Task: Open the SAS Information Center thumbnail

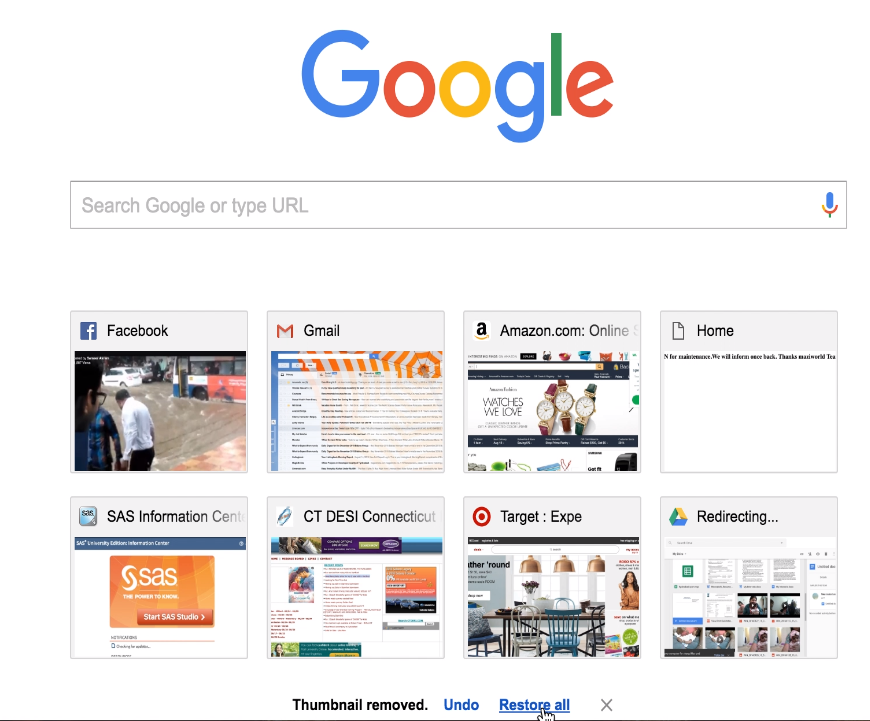Action: click(x=160, y=597)
